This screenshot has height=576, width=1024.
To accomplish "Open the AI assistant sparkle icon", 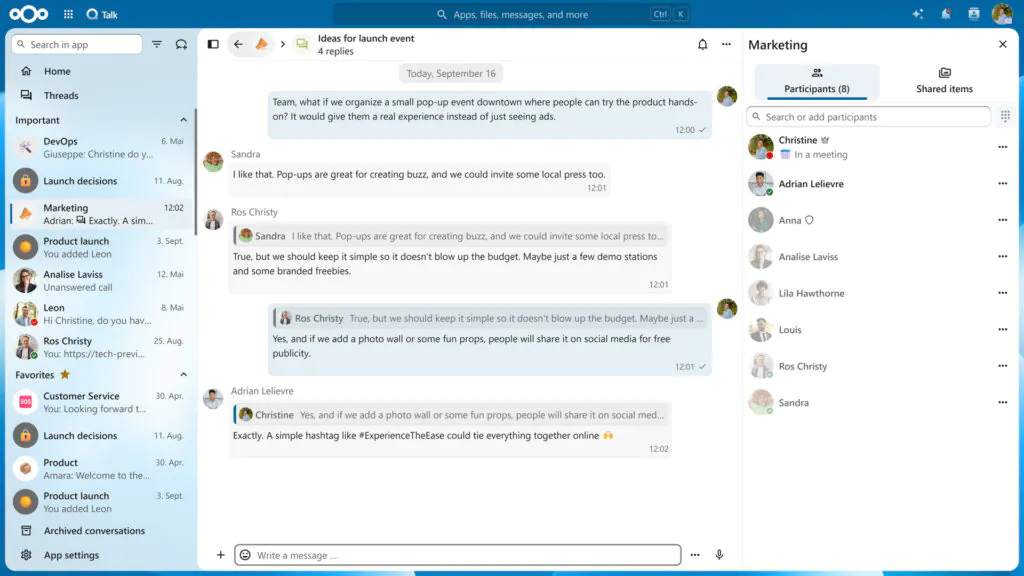I will [x=918, y=14].
